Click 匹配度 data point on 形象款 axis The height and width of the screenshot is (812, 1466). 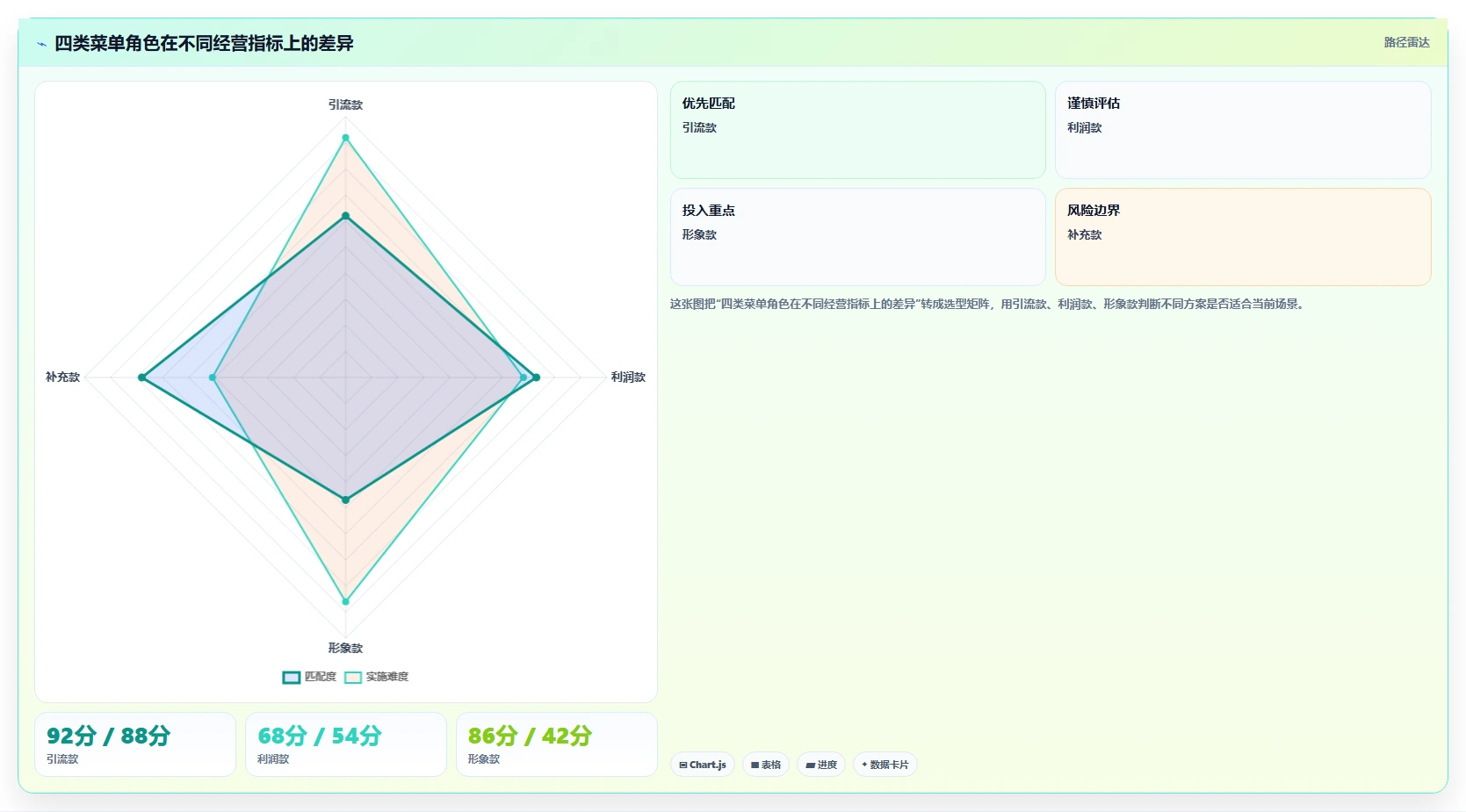[x=345, y=499]
